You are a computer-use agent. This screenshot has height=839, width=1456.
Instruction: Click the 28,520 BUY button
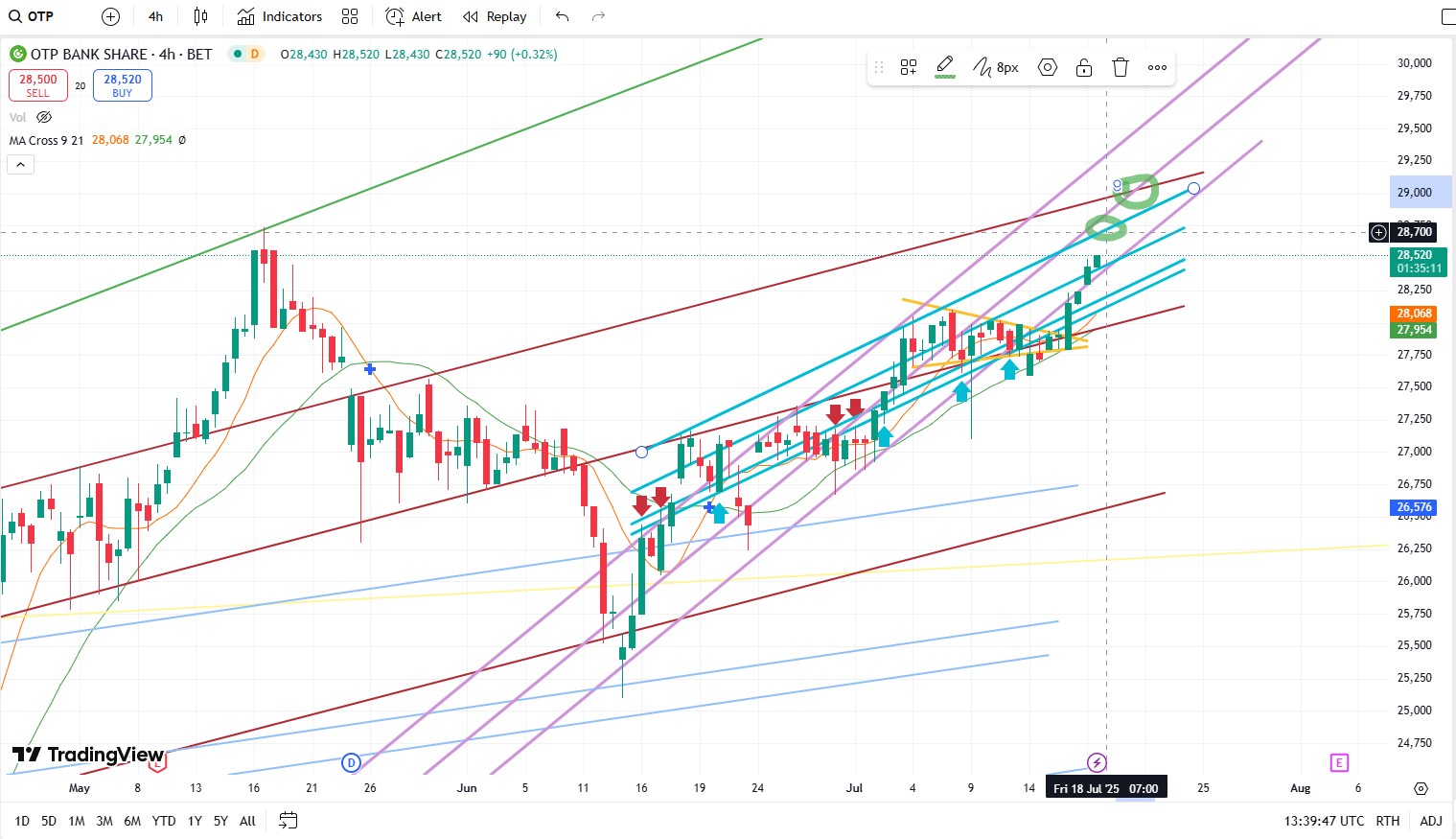[123, 85]
